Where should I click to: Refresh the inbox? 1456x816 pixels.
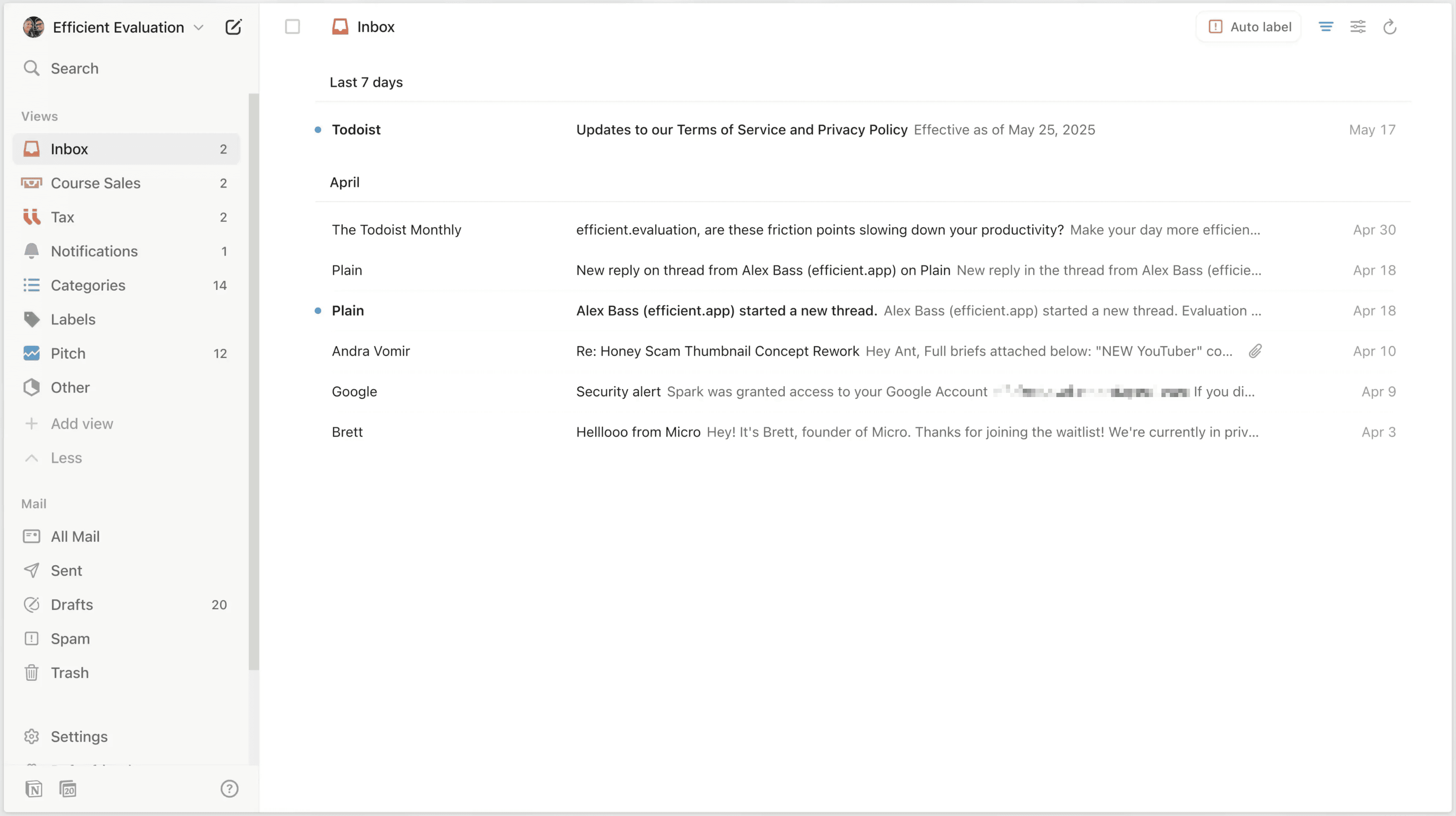1389,26
